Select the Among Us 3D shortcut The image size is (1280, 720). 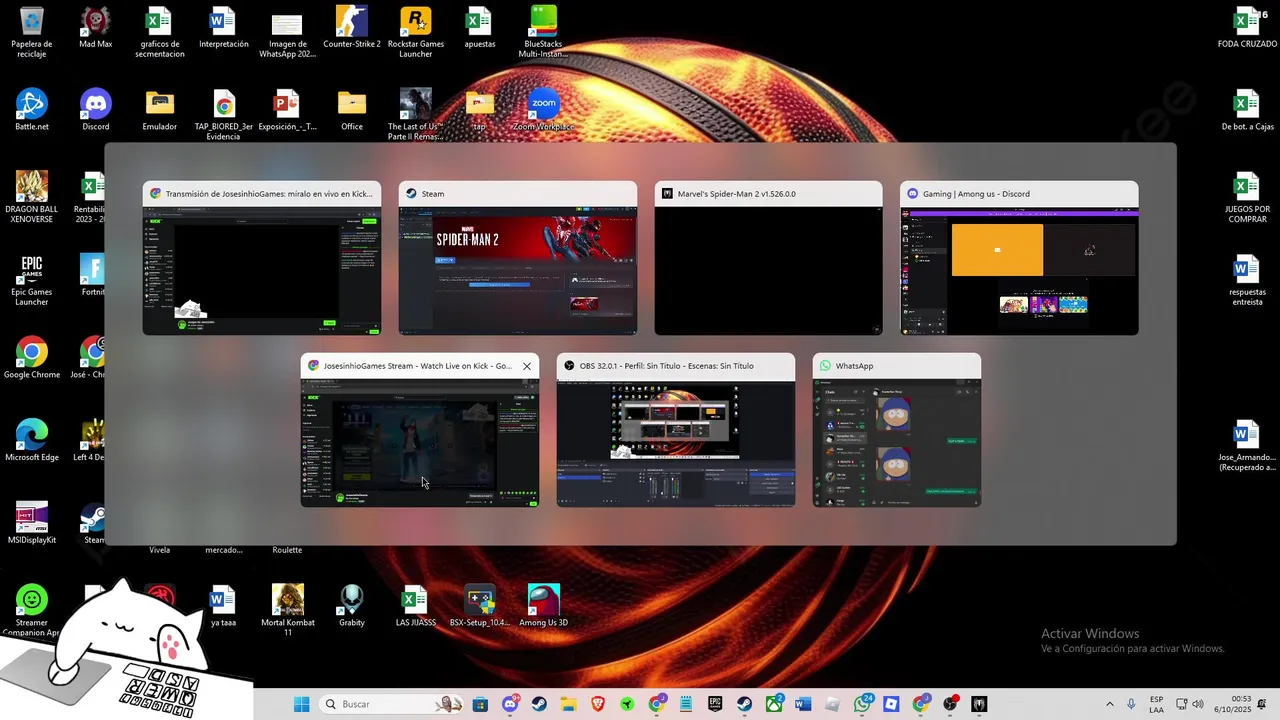pyautogui.click(x=544, y=606)
